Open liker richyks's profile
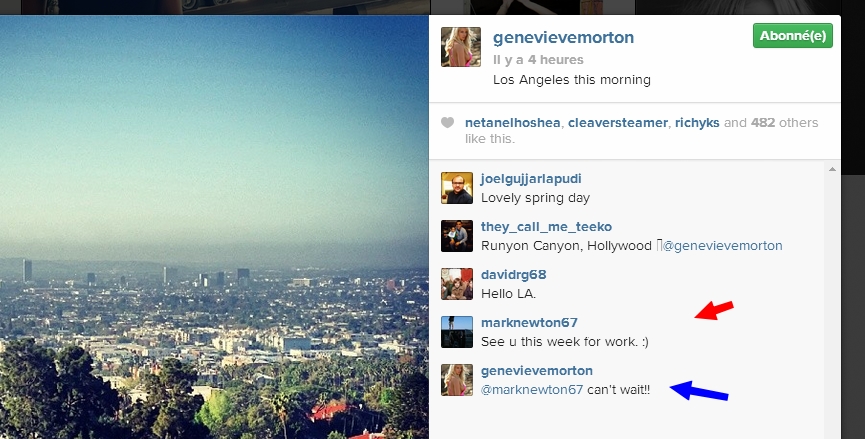The width and height of the screenshot is (865, 439). [697, 122]
